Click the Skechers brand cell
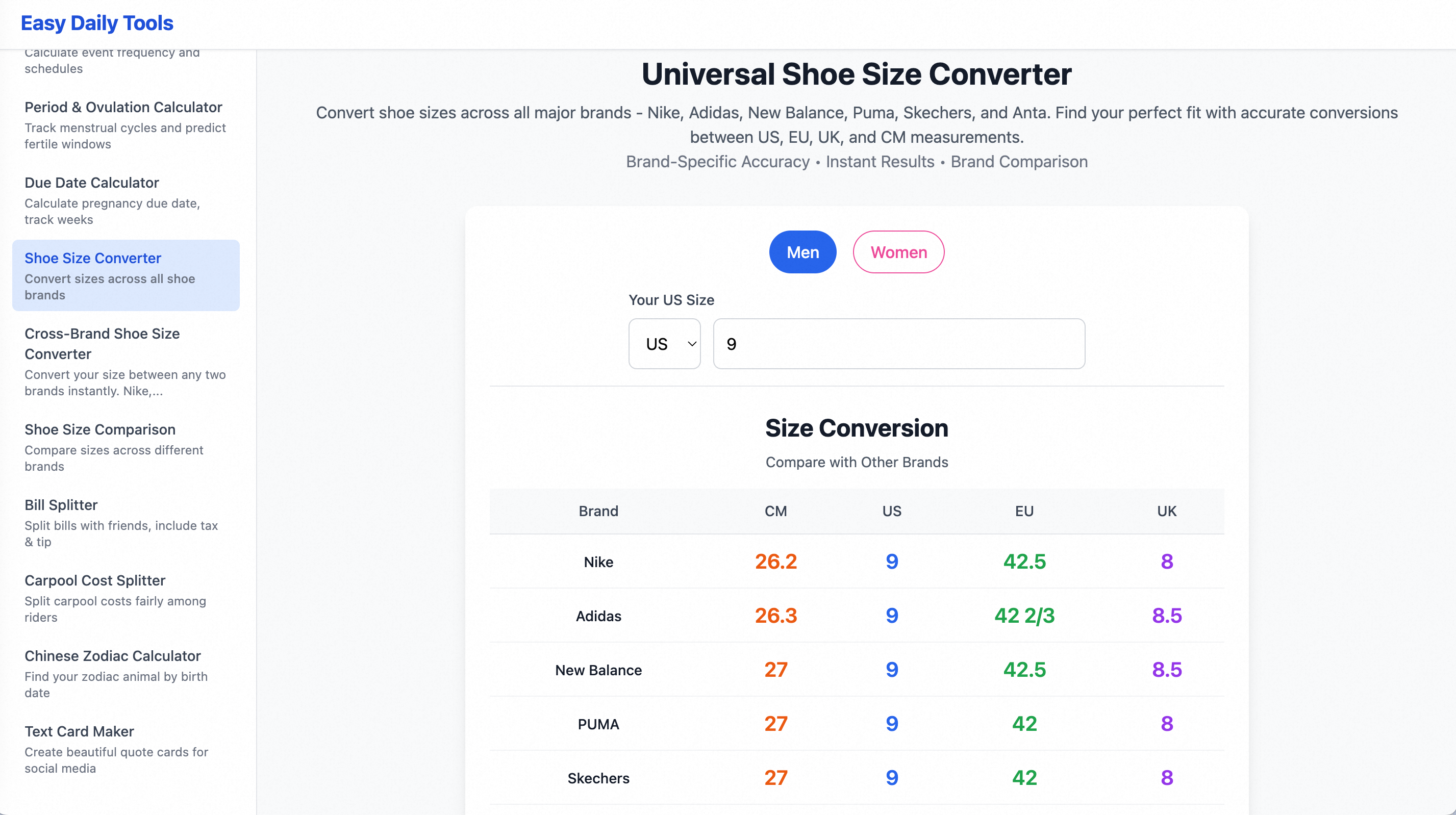This screenshot has width=1456, height=815. tap(598, 778)
